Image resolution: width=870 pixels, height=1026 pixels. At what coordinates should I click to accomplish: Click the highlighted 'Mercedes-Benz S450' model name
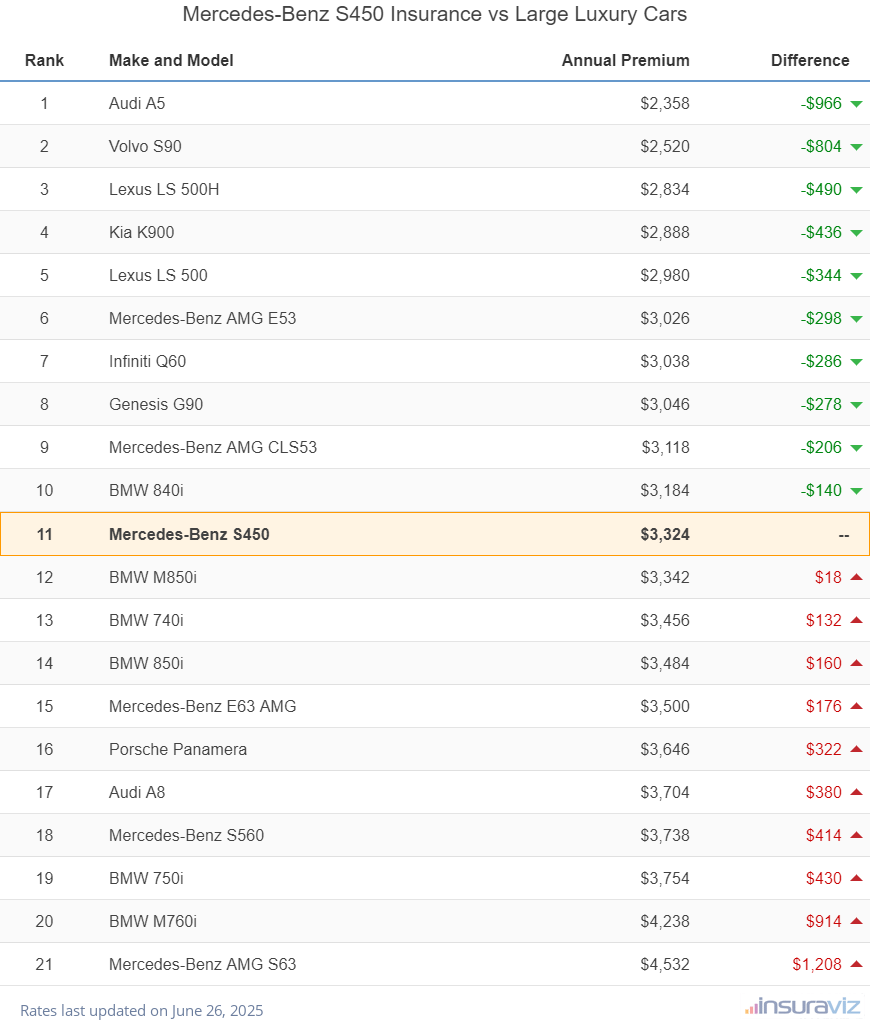pos(190,535)
